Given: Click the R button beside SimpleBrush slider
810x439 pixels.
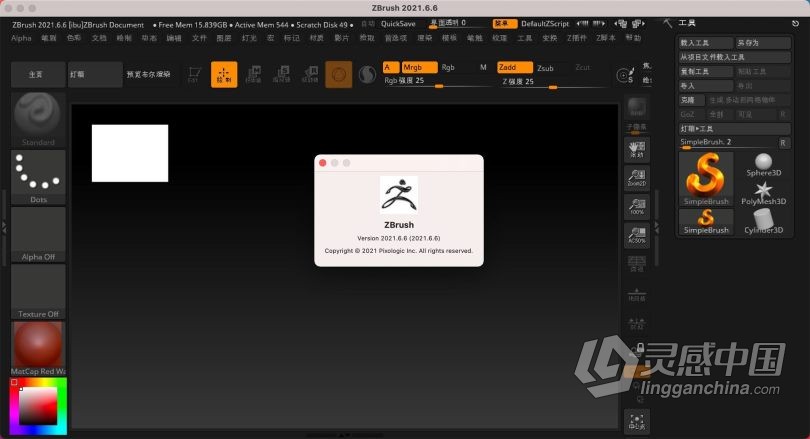Looking at the screenshot, I should pyautogui.click(x=784, y=143).
